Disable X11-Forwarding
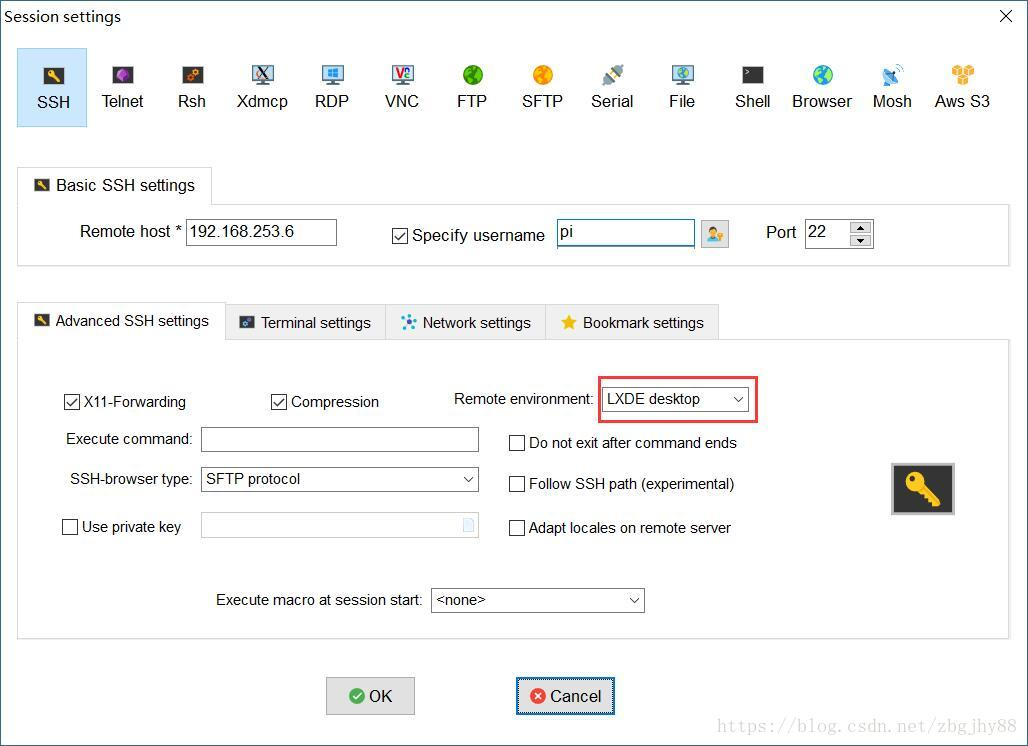Viewport: 1028px width, 746px height. (x=71, y=401)
